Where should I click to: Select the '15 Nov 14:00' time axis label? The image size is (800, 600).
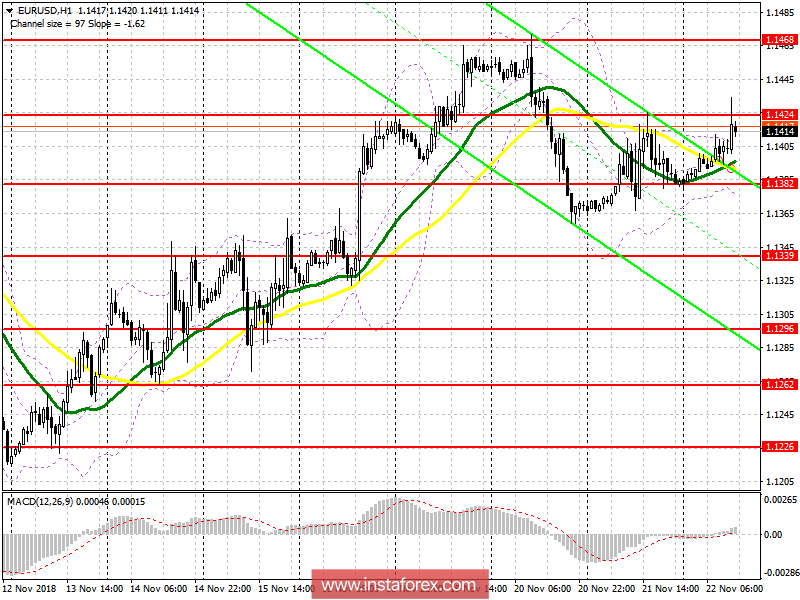click(x=286, y=589)
